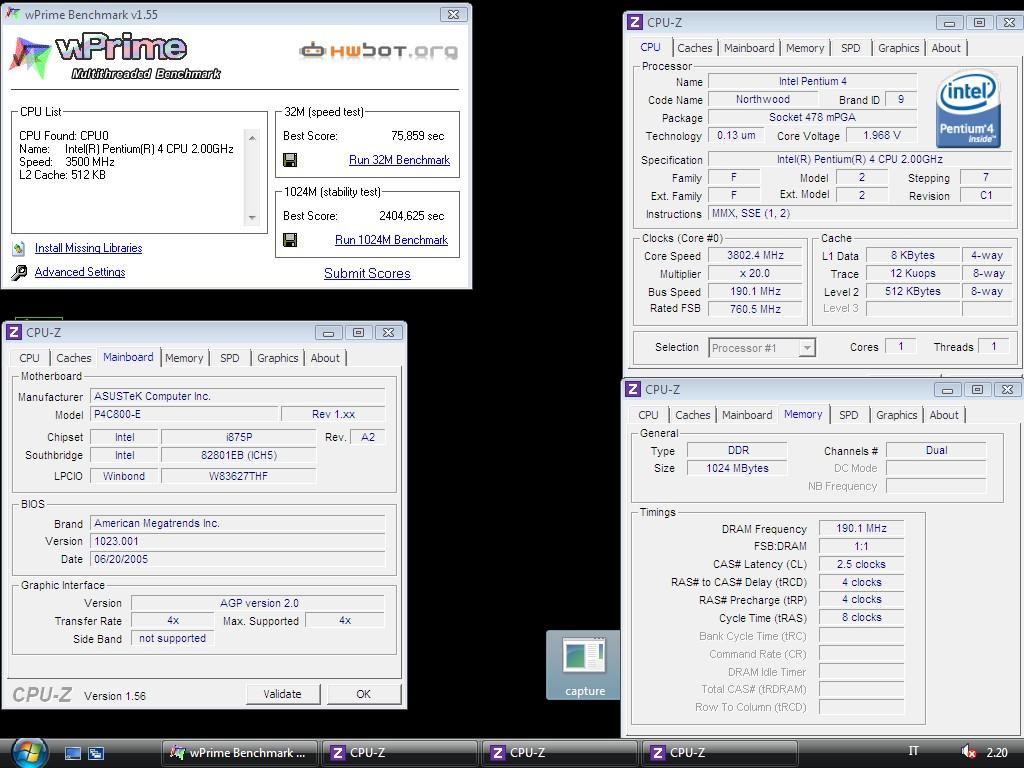Click the Speed: 3500 MHz line in CPU List

pyautogui.click(x=67, y=162)
